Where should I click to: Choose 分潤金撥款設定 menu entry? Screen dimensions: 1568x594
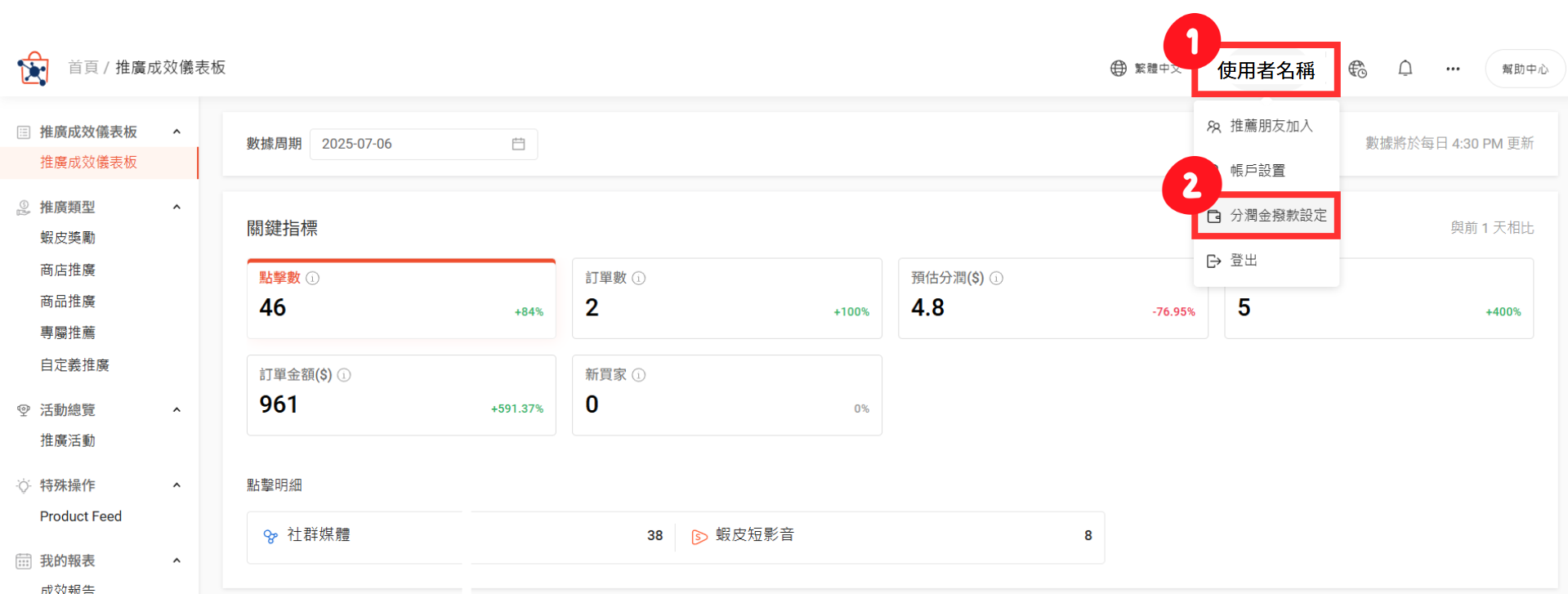[1266, 216]
